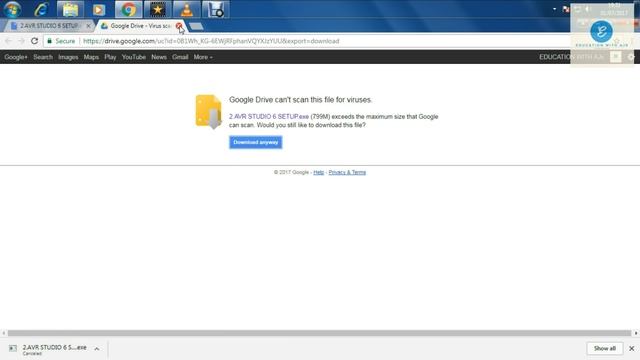
Task: Click the Secure padlock site info
Action: tap(61, 41)
